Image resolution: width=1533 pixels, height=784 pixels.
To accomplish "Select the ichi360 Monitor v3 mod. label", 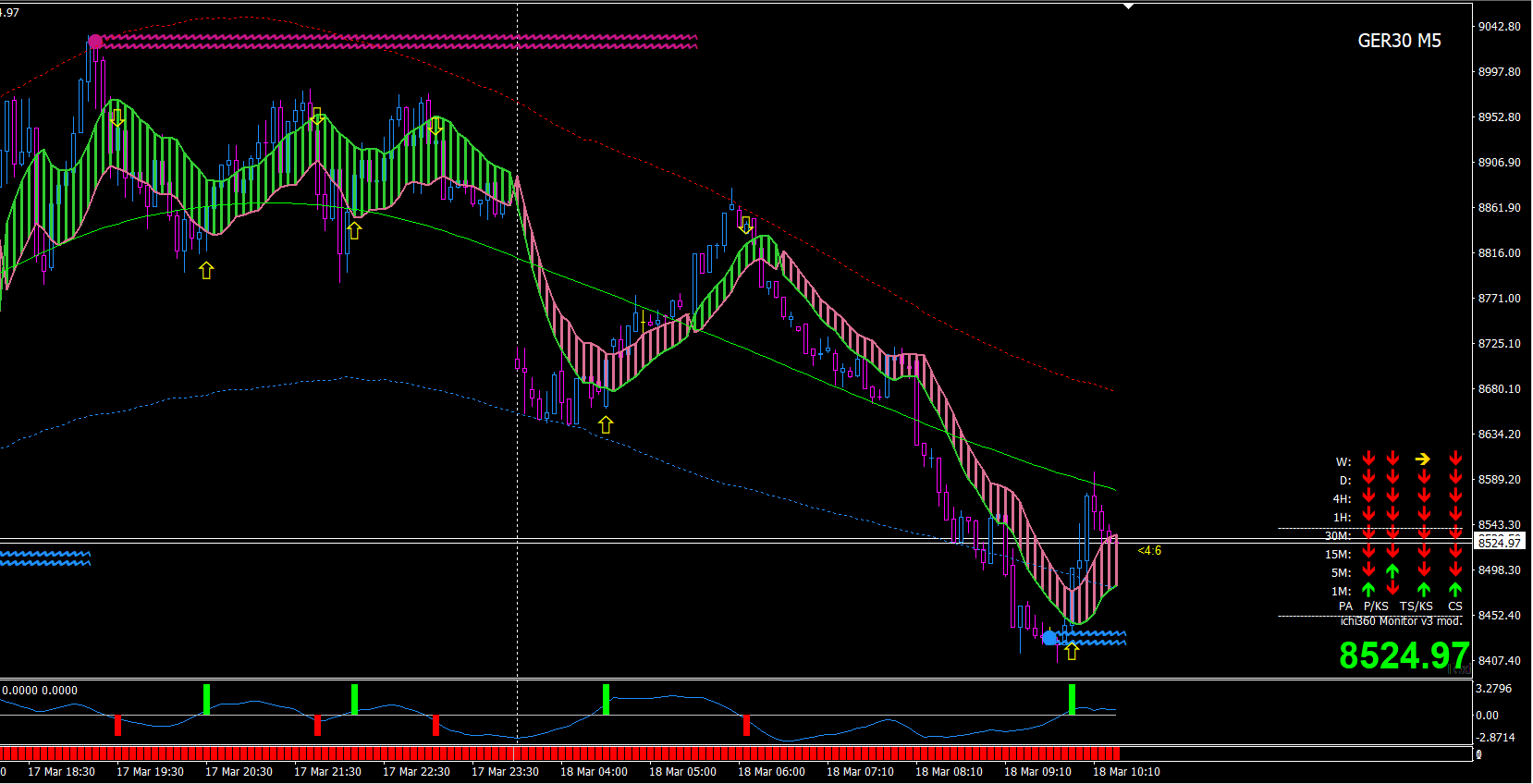I will click(x=1401, y=621).
